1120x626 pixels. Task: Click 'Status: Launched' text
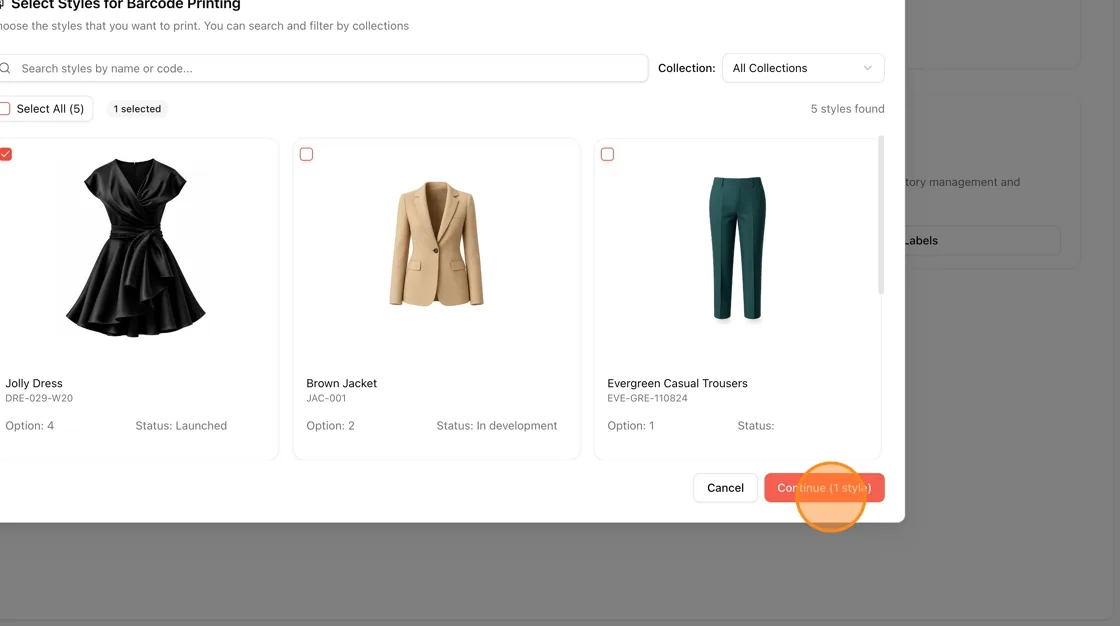click(181, 425)
